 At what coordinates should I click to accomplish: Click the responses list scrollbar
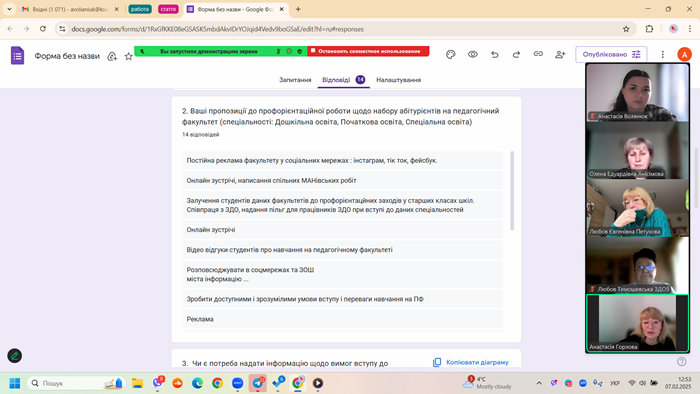pos(512,191)
